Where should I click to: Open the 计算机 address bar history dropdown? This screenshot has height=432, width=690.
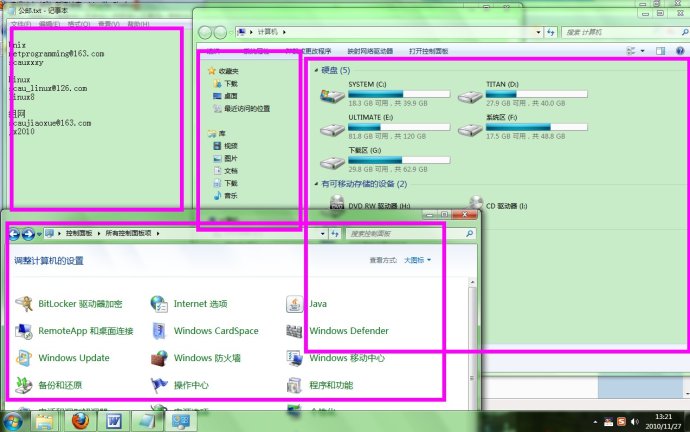tap(538, 32)
